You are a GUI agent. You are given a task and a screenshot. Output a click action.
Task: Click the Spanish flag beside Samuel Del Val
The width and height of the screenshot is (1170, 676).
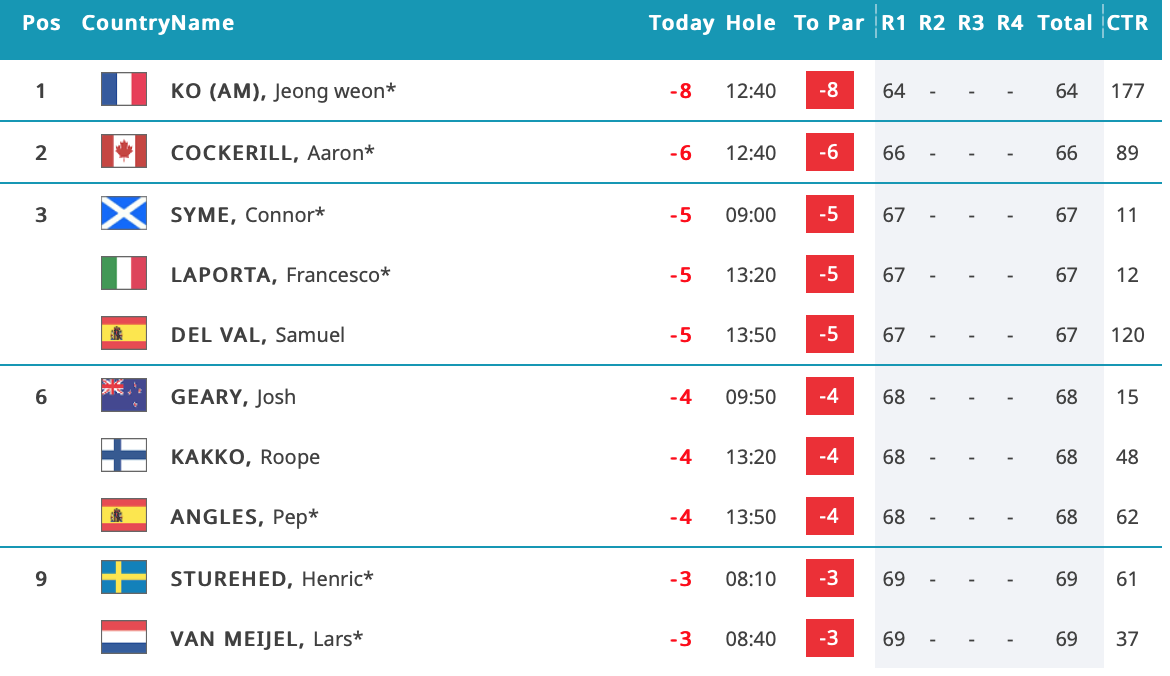pos(124,334)
